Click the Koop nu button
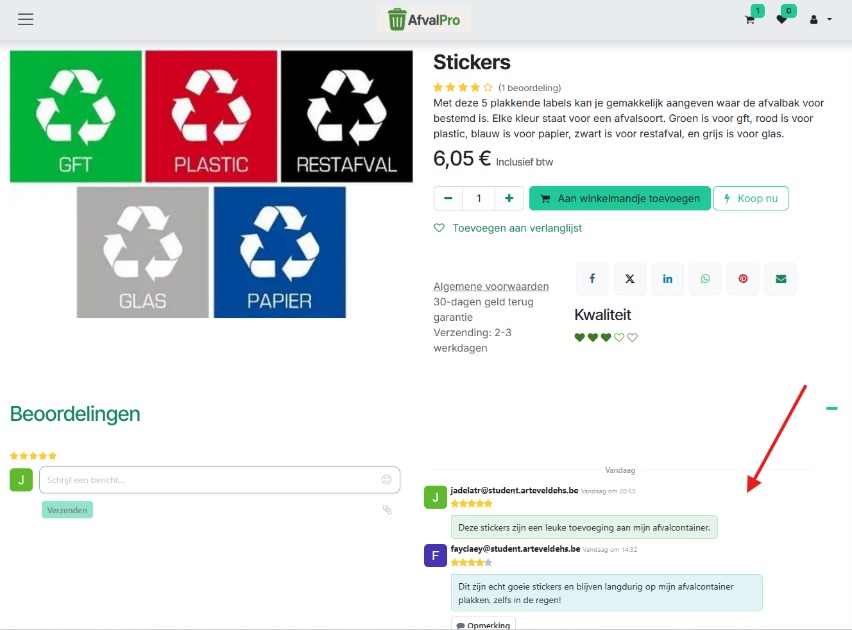The width and height of the screenshot is (852, 630). click(751, 198)
